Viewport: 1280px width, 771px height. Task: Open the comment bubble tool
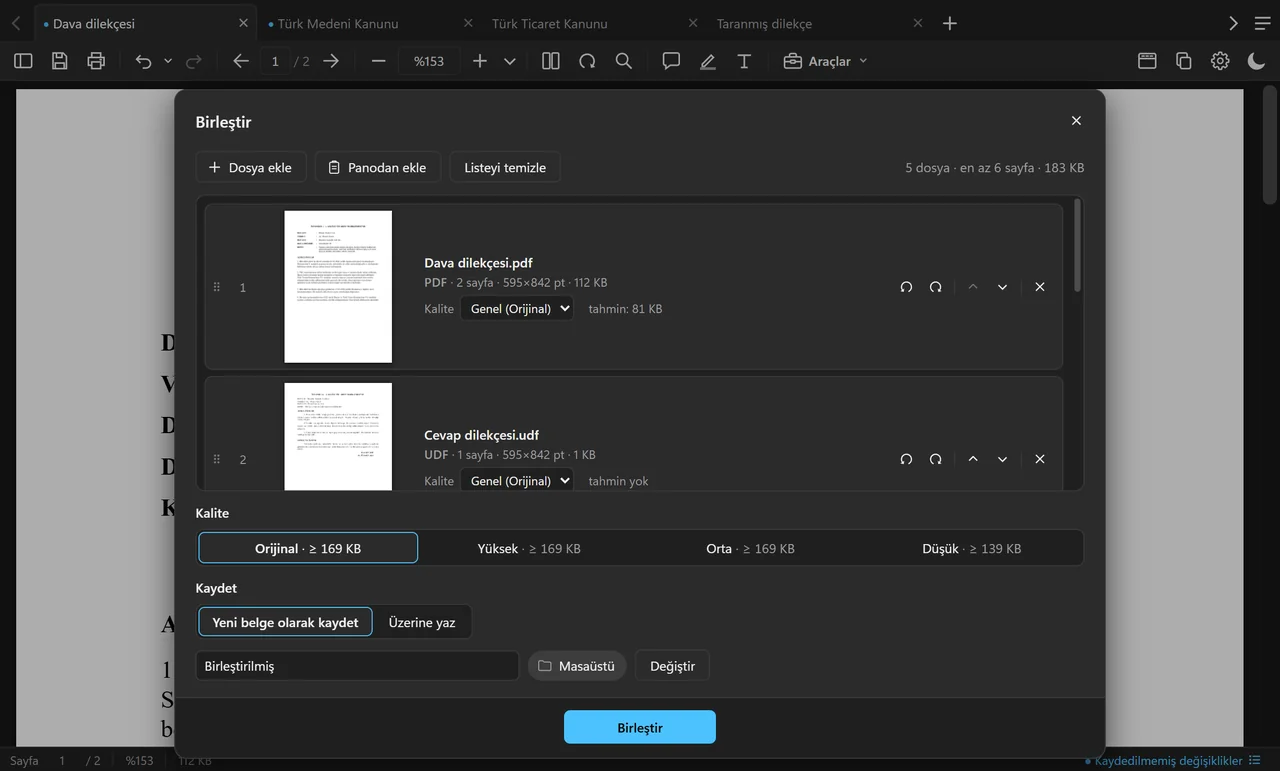coord(671,61)
